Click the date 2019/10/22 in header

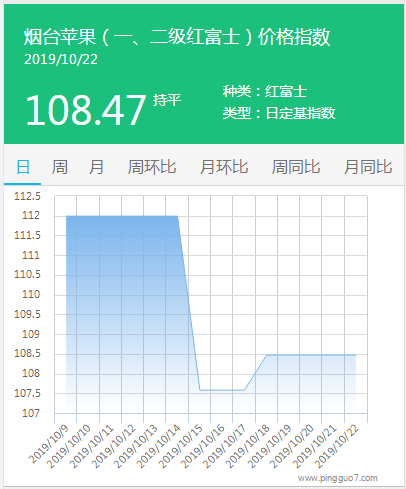[61, 59]
